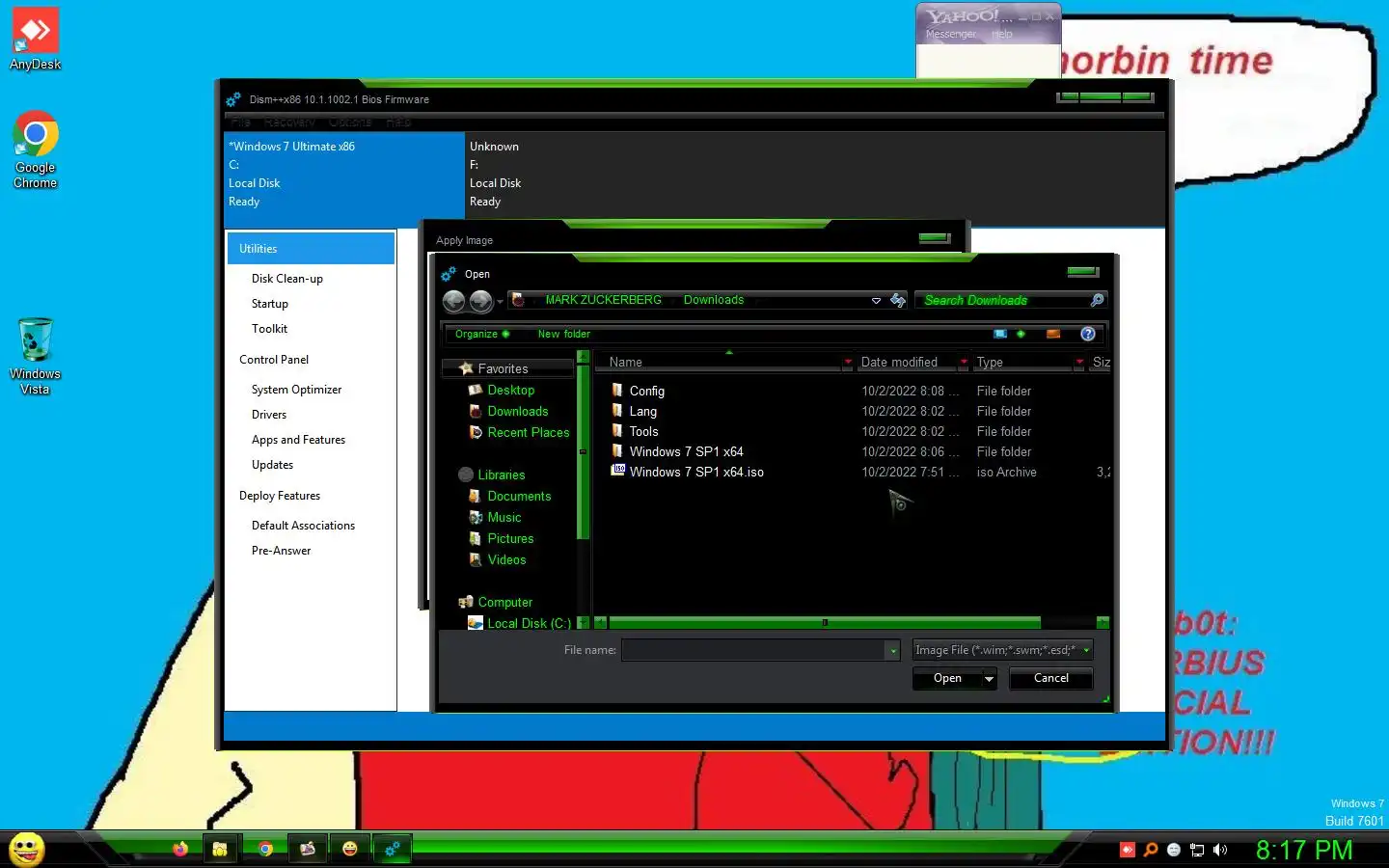
Task: Select Default Associations in the Dism++ sidebar
Action: click(304, 526)
